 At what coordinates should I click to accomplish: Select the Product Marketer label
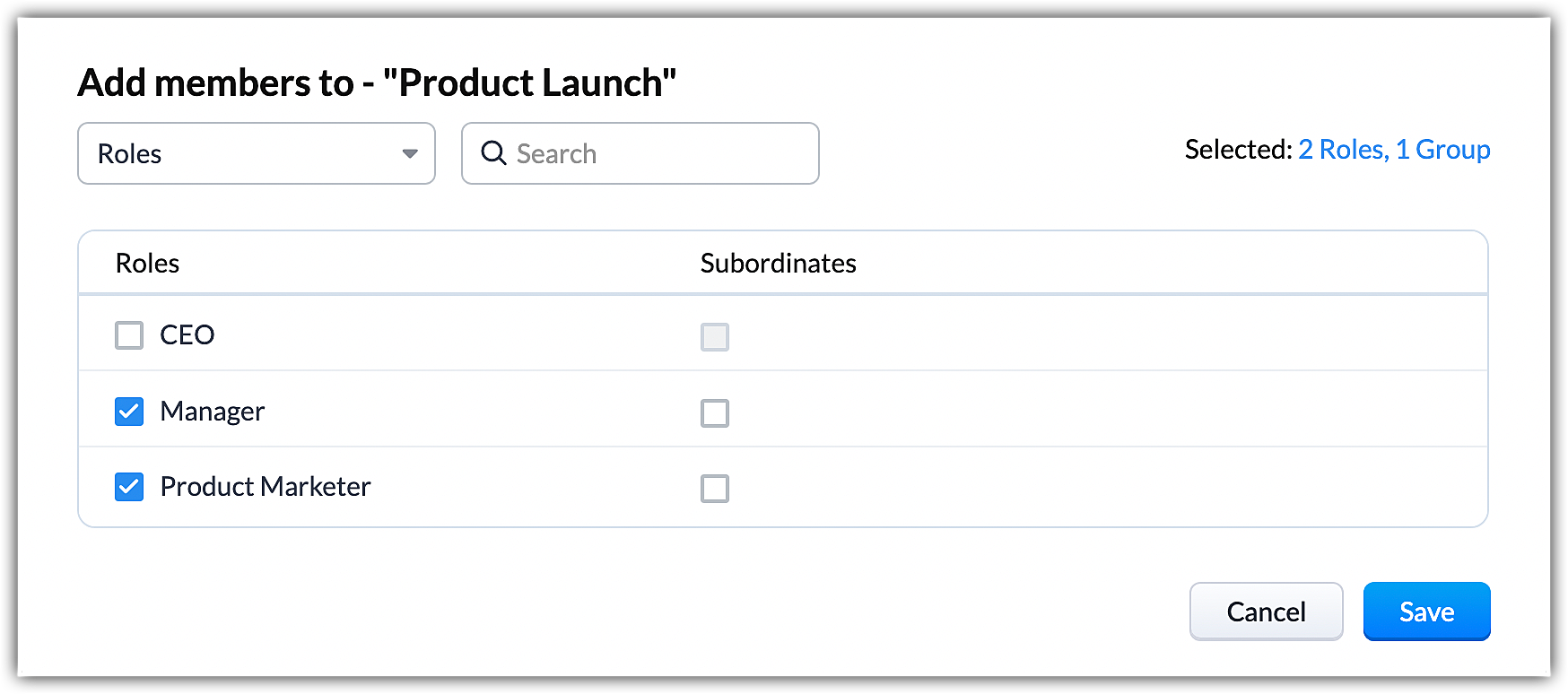(265, 487)
